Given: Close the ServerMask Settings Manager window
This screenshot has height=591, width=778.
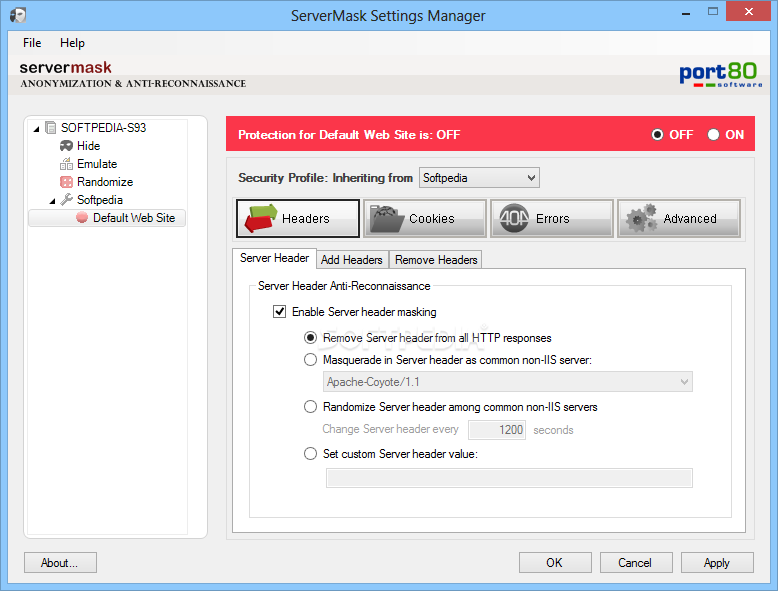Looking at the screenshot, I should 748,11.
